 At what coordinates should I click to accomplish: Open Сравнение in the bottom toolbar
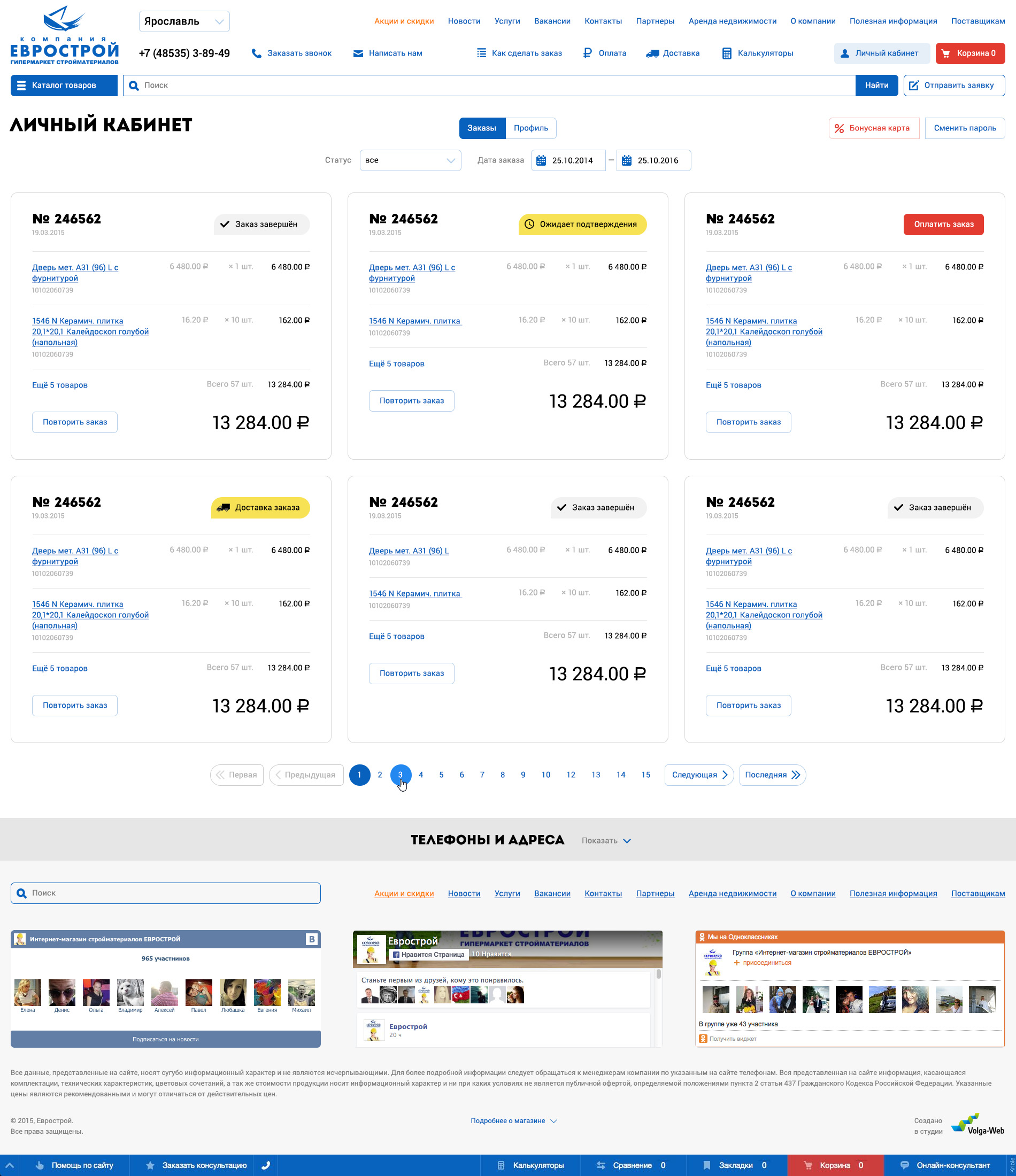click(633, 1165)
